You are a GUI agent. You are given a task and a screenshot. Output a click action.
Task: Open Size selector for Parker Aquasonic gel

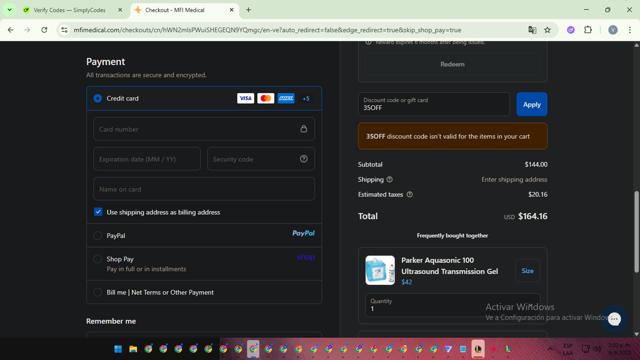tap(527, 271)
